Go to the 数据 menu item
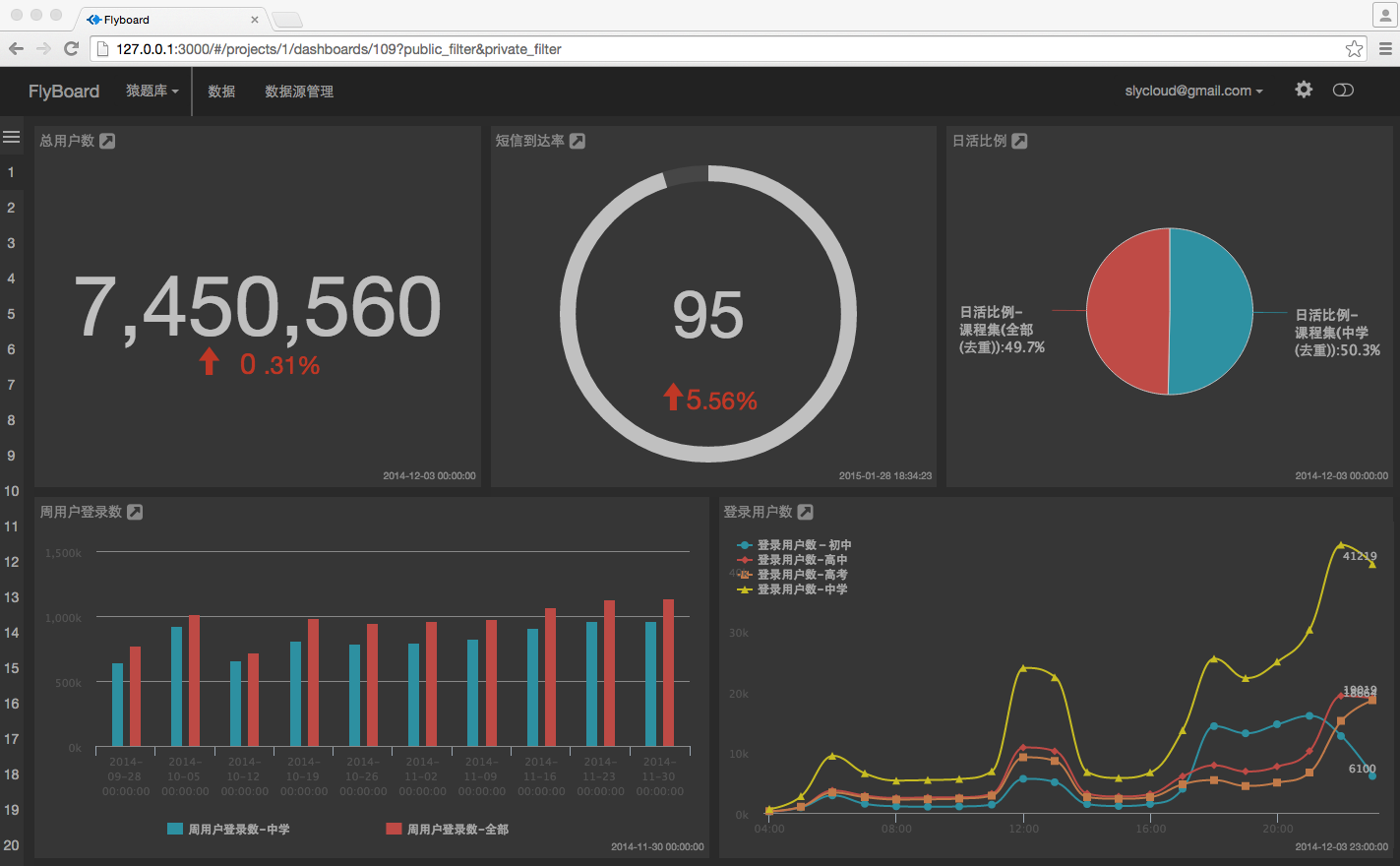Viewport: 1400px width, 866px height. [x=221, y=91]
